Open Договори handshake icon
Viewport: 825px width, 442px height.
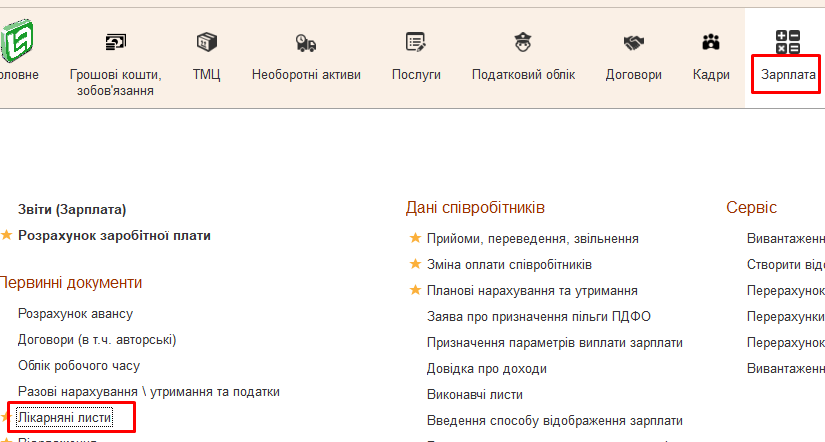tap(633, 43)
